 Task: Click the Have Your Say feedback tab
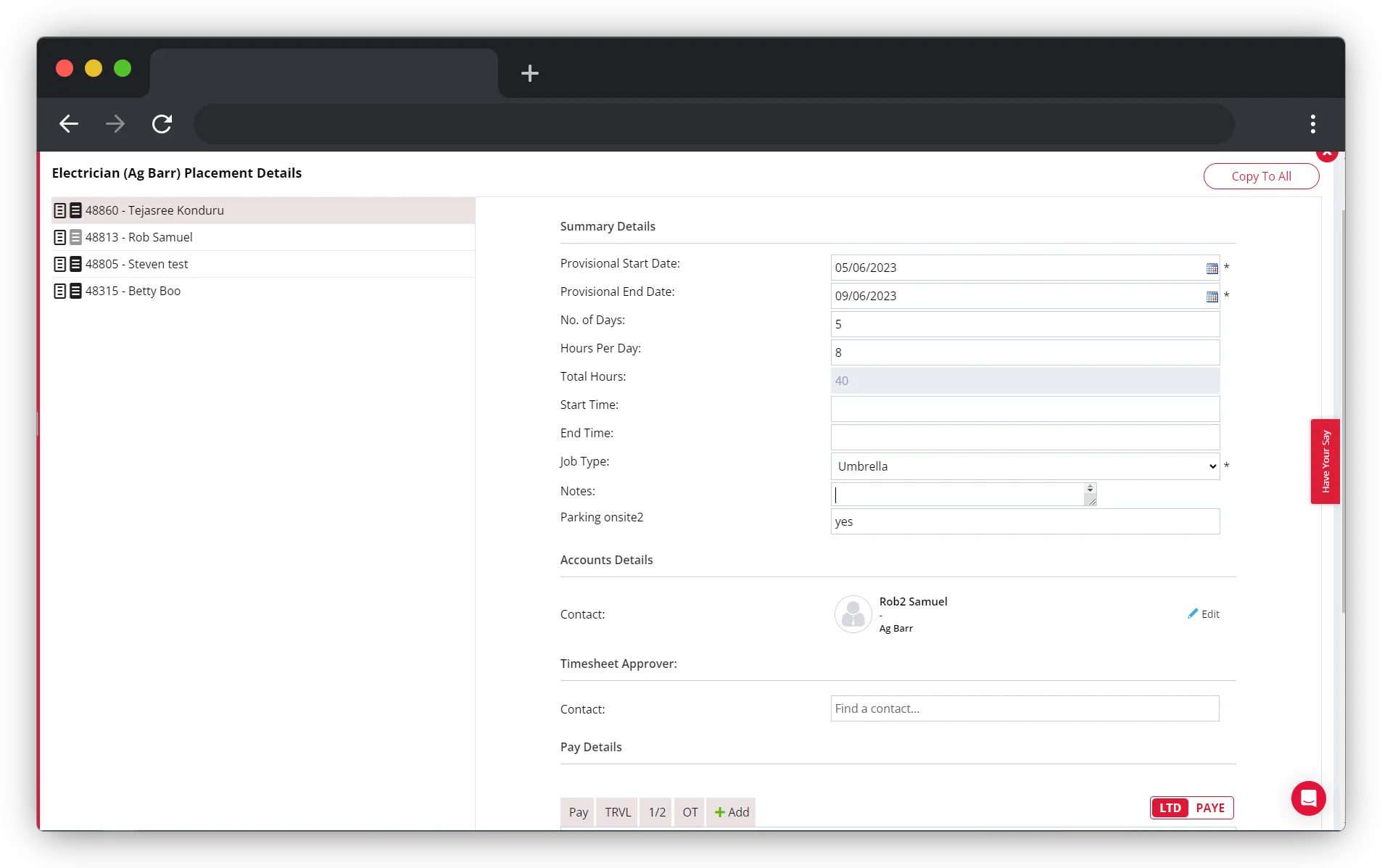[1325, 461]
